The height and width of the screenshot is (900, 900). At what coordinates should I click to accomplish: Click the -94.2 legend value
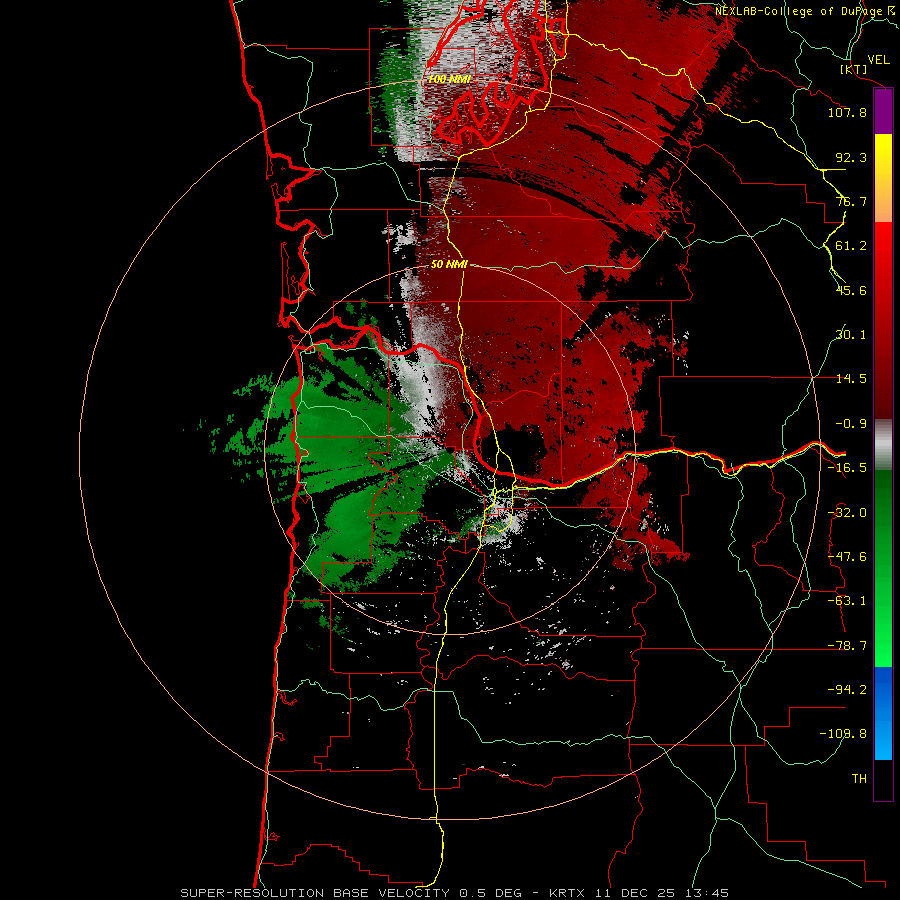[847, 690]
